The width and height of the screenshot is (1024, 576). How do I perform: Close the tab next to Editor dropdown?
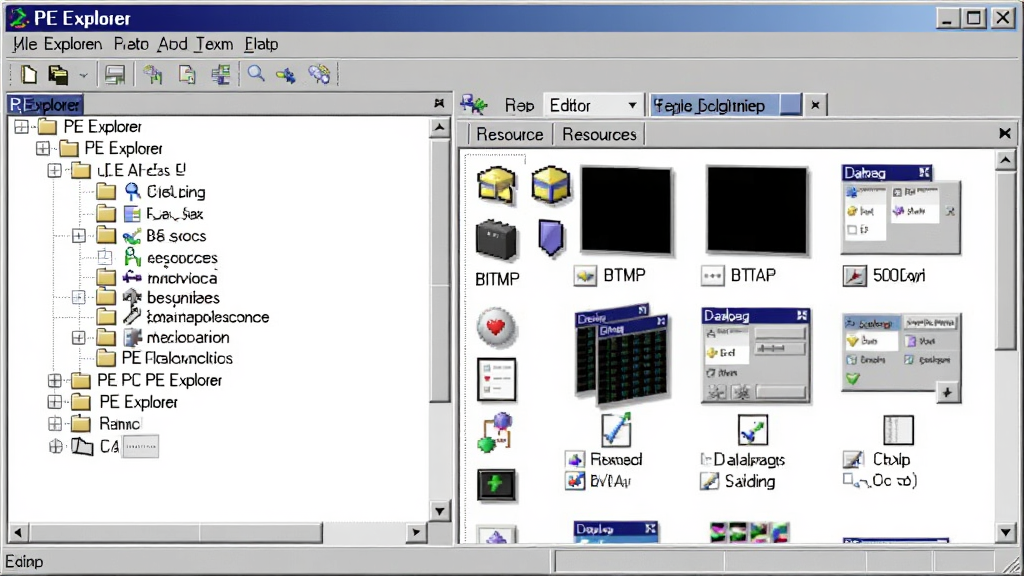coord(815,104)
